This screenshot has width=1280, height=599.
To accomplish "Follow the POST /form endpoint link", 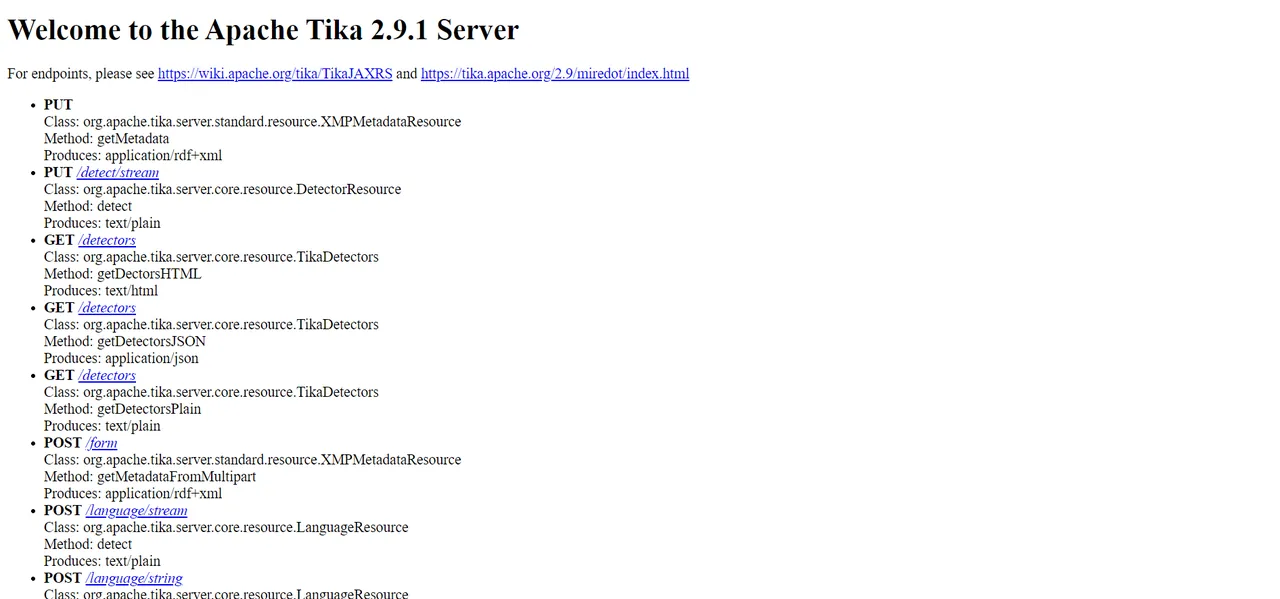I will click(x=102, y=443).
